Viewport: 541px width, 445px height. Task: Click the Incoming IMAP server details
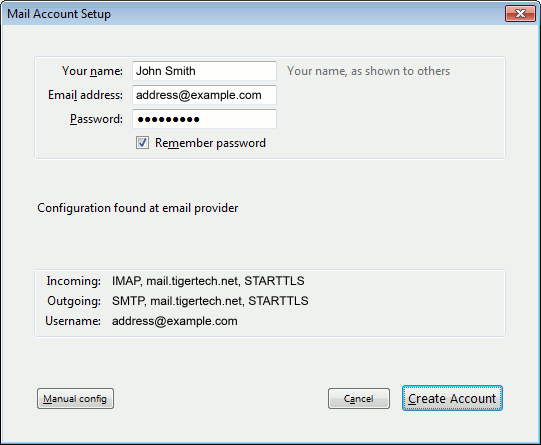tap(208, 281)
